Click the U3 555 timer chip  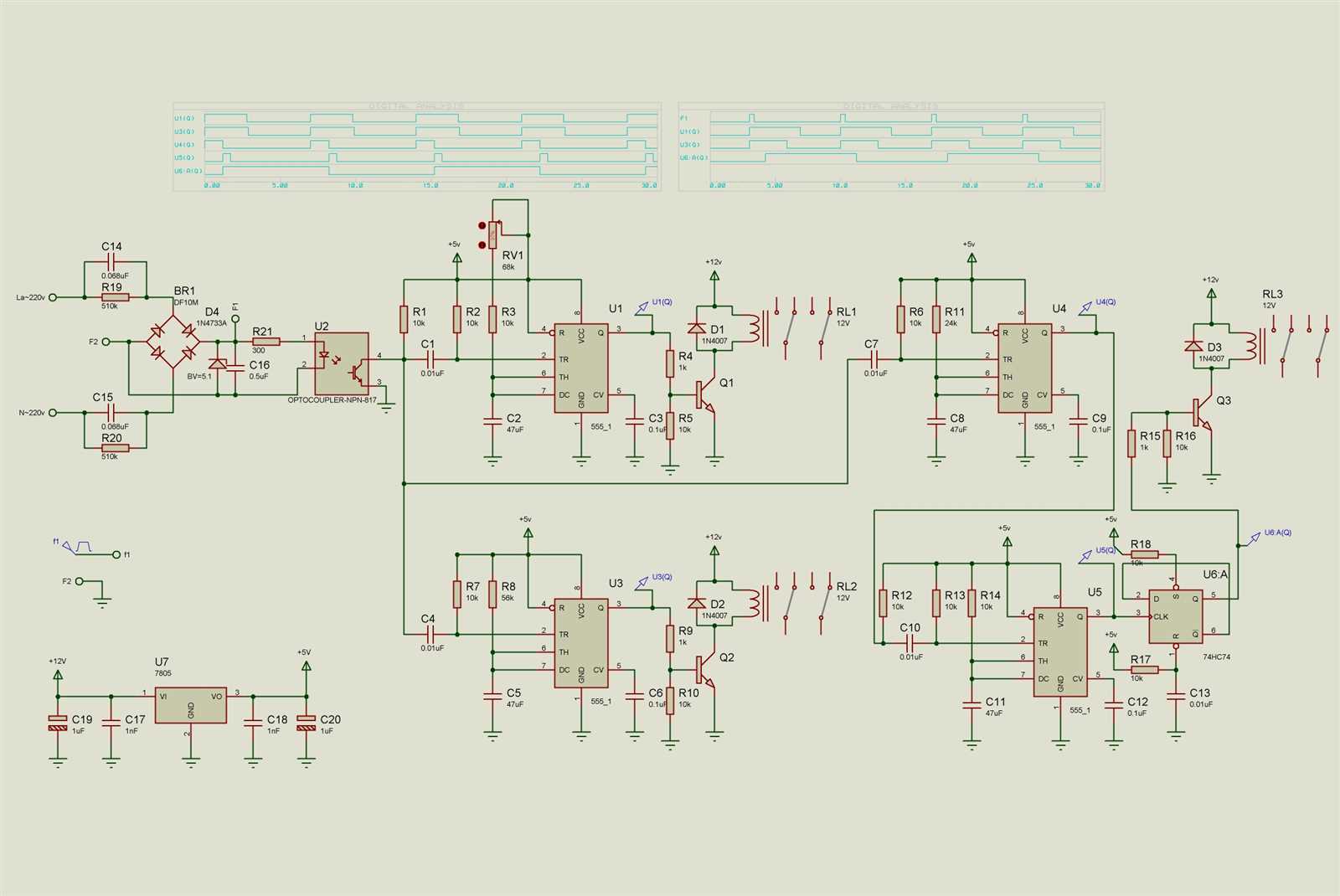coord(581,643)
